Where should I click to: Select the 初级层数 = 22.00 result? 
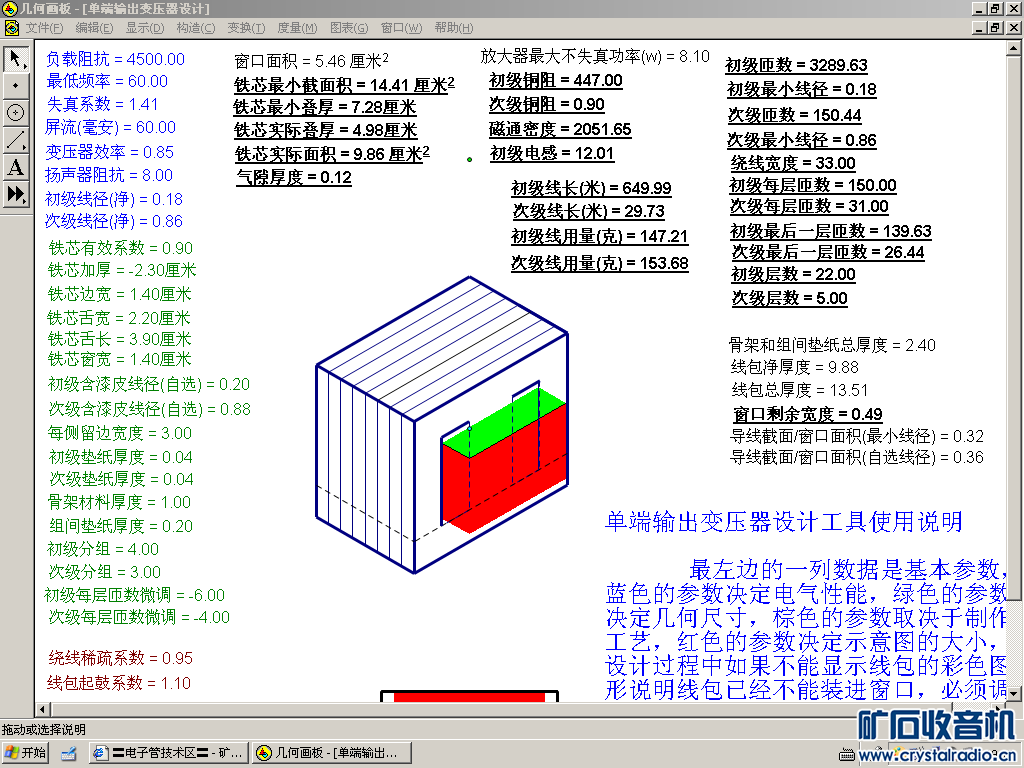pos(793,274)
